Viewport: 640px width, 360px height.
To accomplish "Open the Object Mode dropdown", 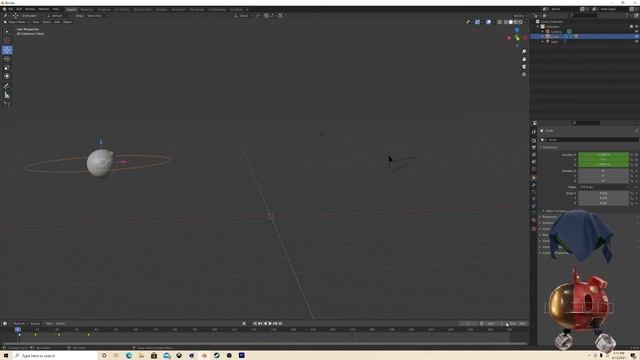I will 16,22.
